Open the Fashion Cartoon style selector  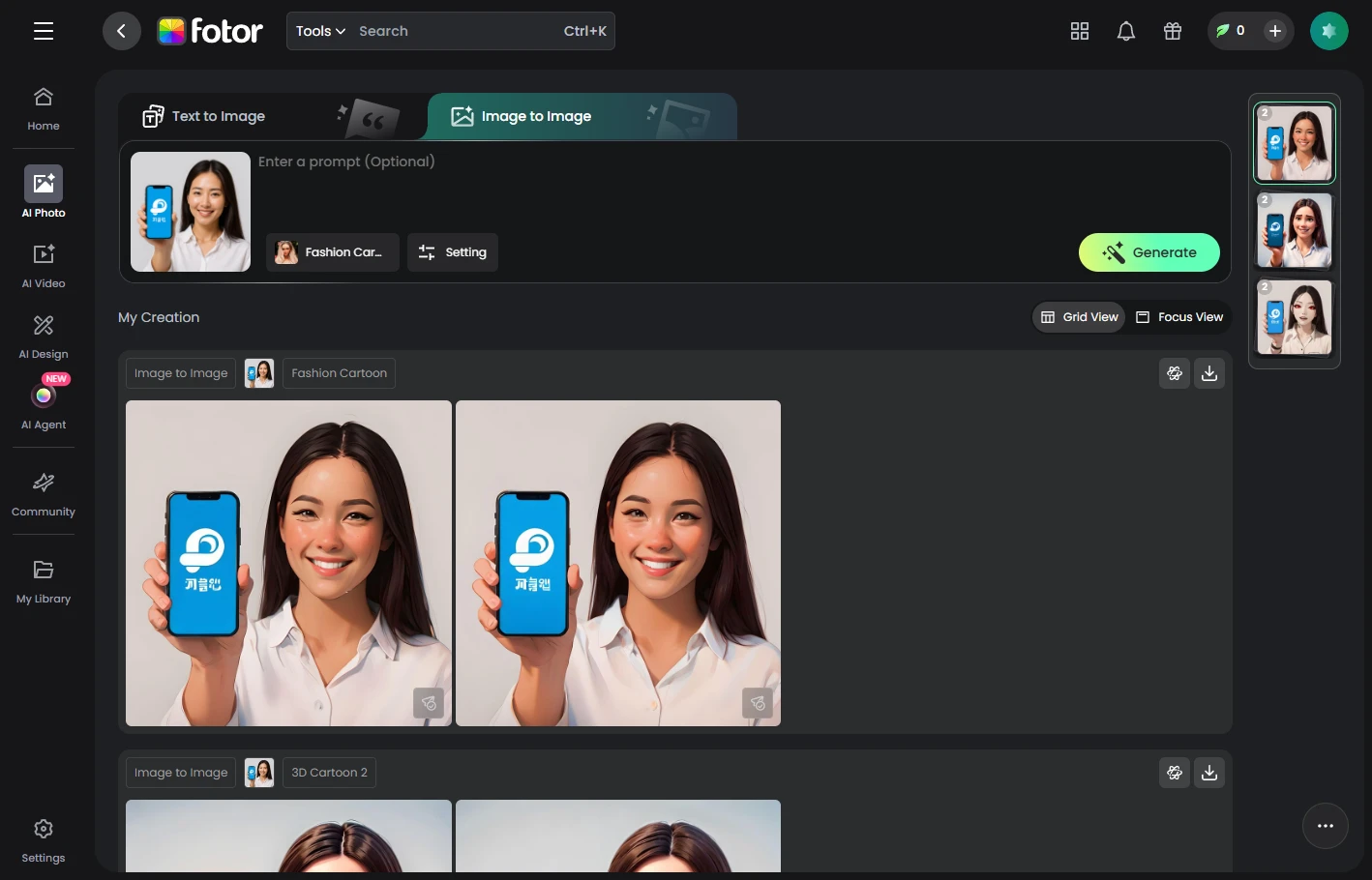tap(333, 252)
